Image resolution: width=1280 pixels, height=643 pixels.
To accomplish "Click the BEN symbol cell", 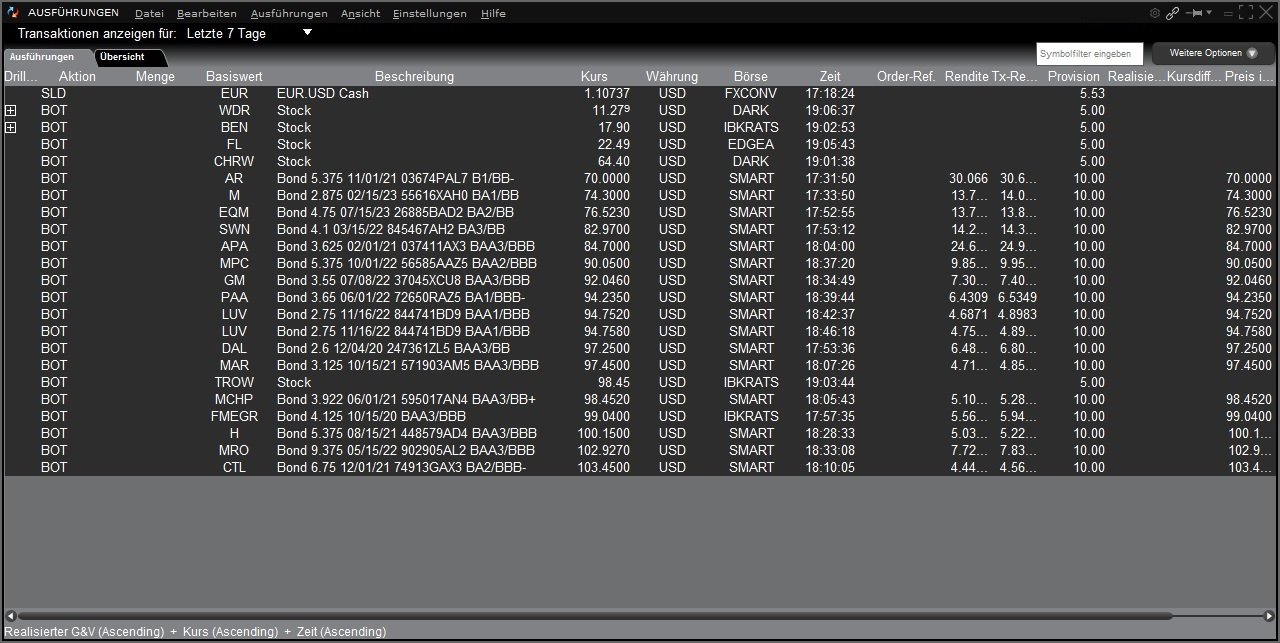I will tap(234, 128).
